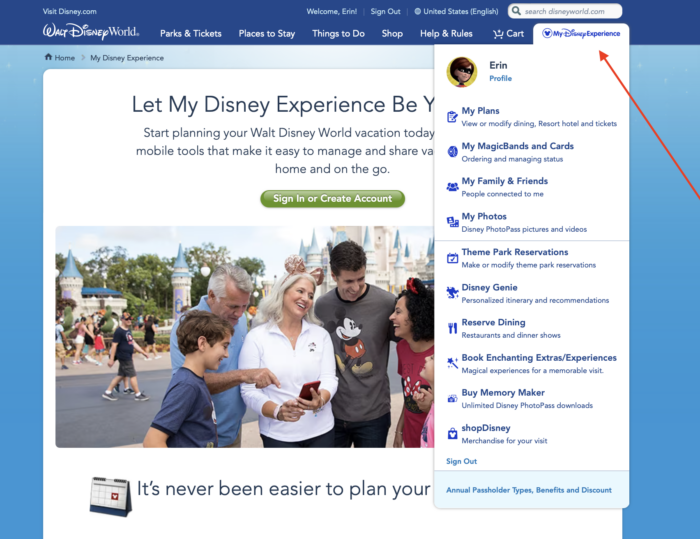Click My Disney Experience breadcrumb

point(127,58)
